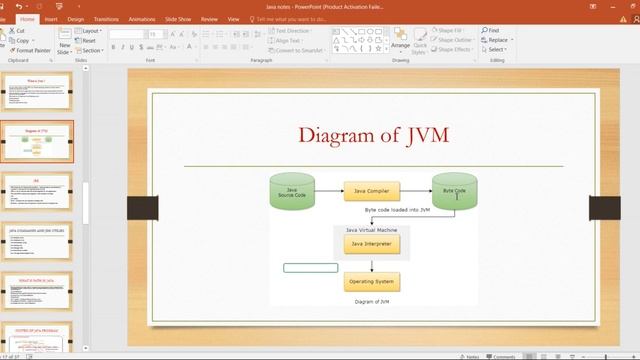The height and width of the screenshot is (360, 640).
Task: Select the triangle shape in gallery
Action: tap(336, 40)
